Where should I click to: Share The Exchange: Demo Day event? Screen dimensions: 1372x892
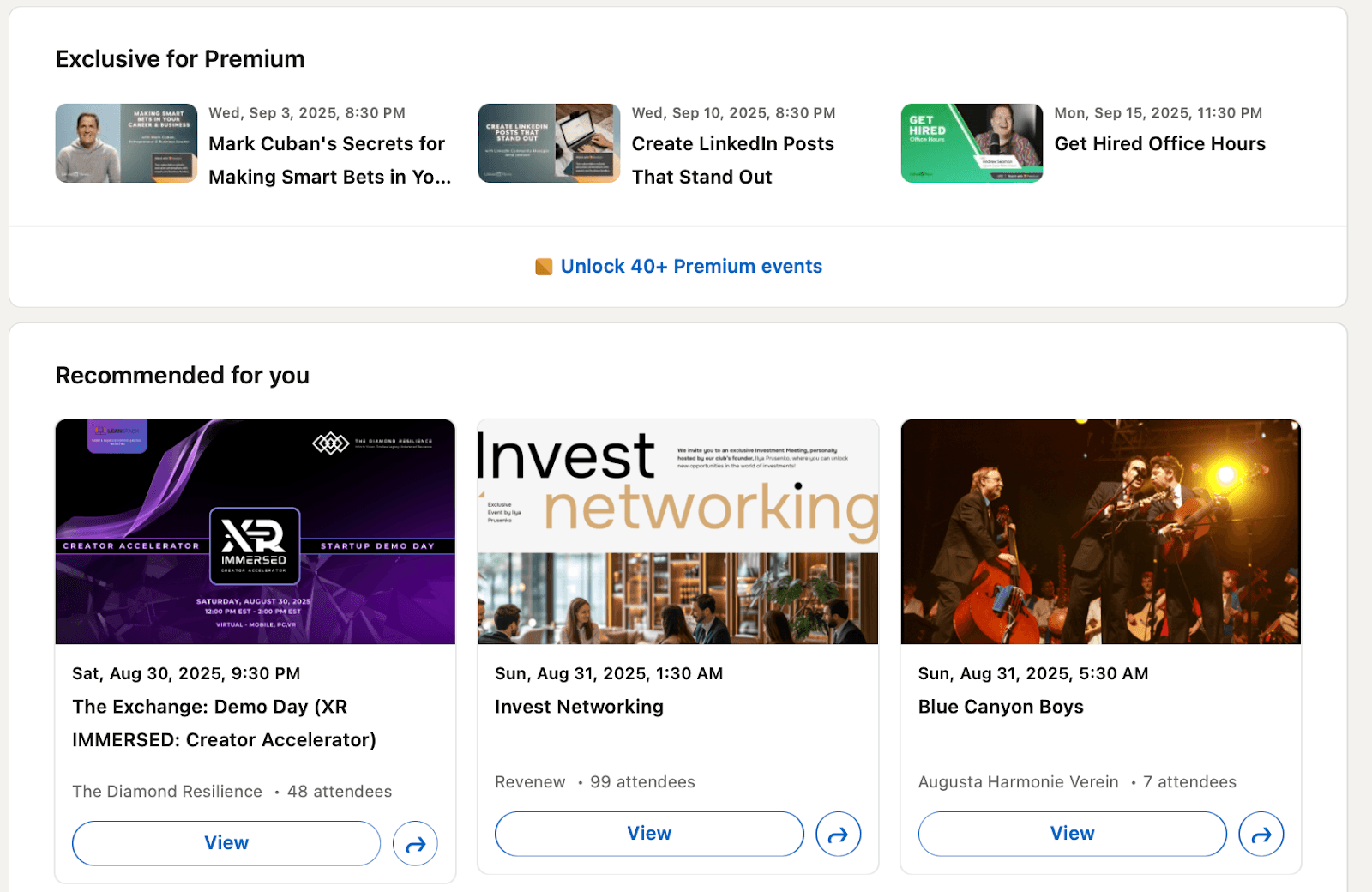415,843
